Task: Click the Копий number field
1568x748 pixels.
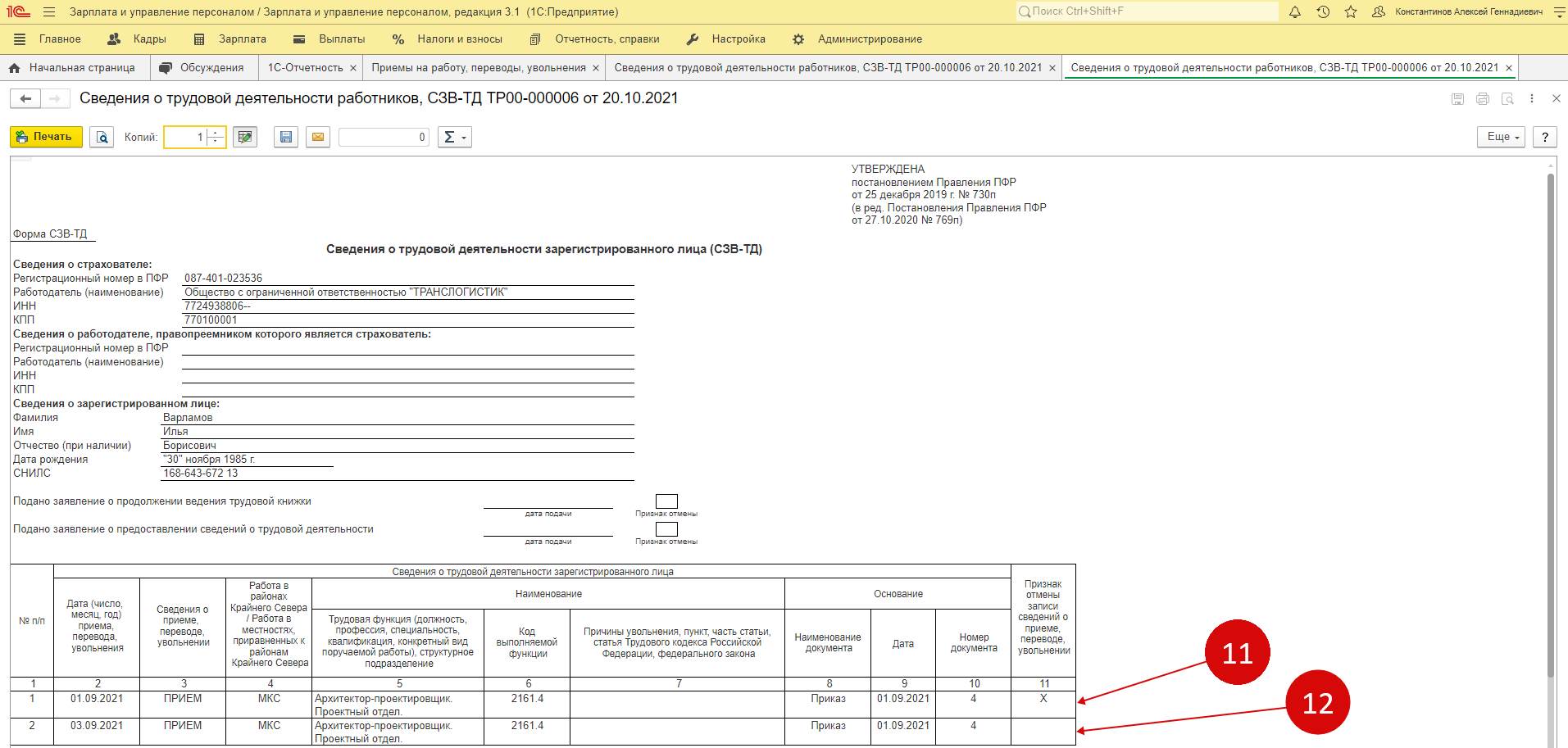Action: coord(185,137)
